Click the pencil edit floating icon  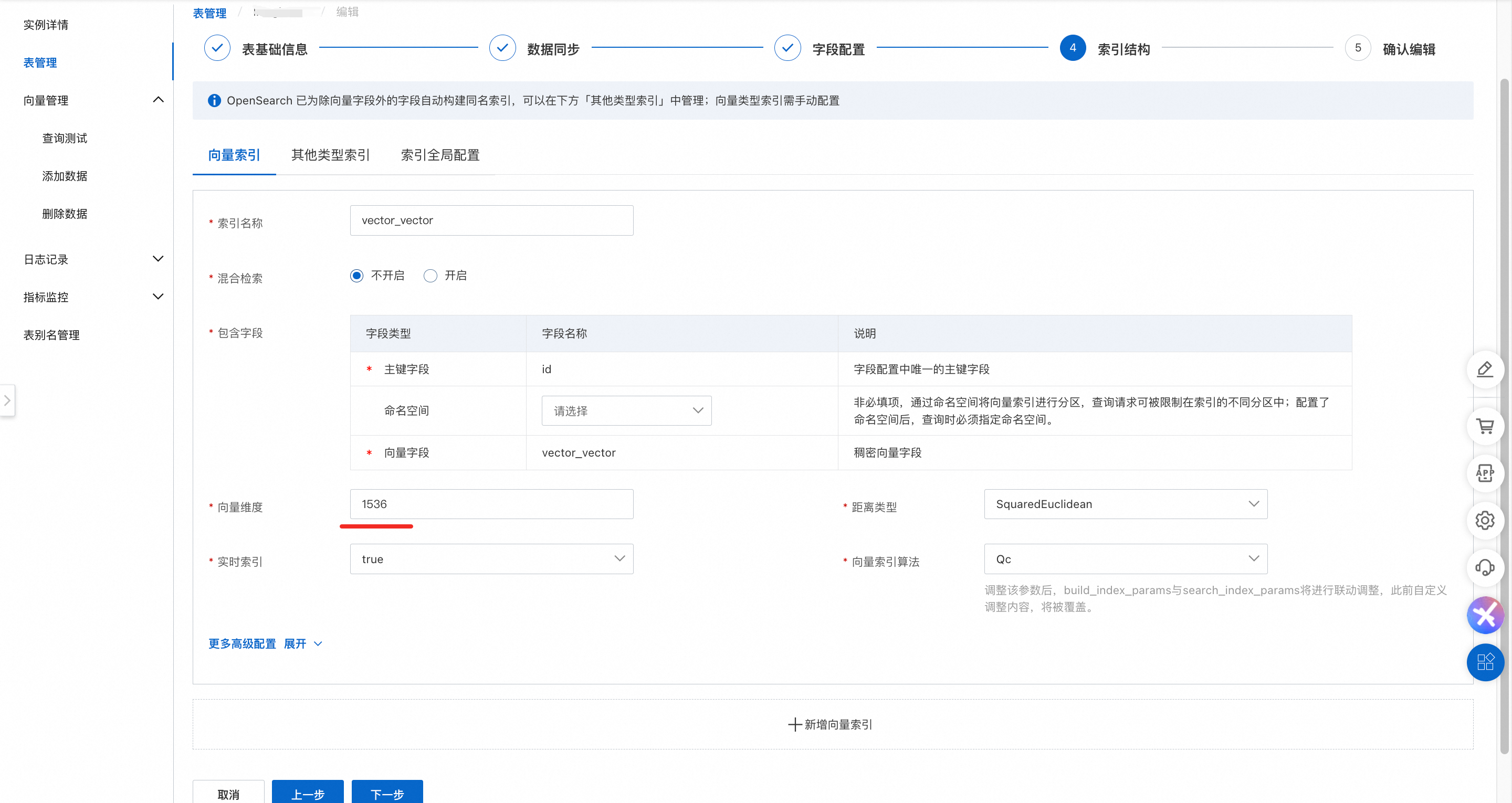coord(1484,369)
